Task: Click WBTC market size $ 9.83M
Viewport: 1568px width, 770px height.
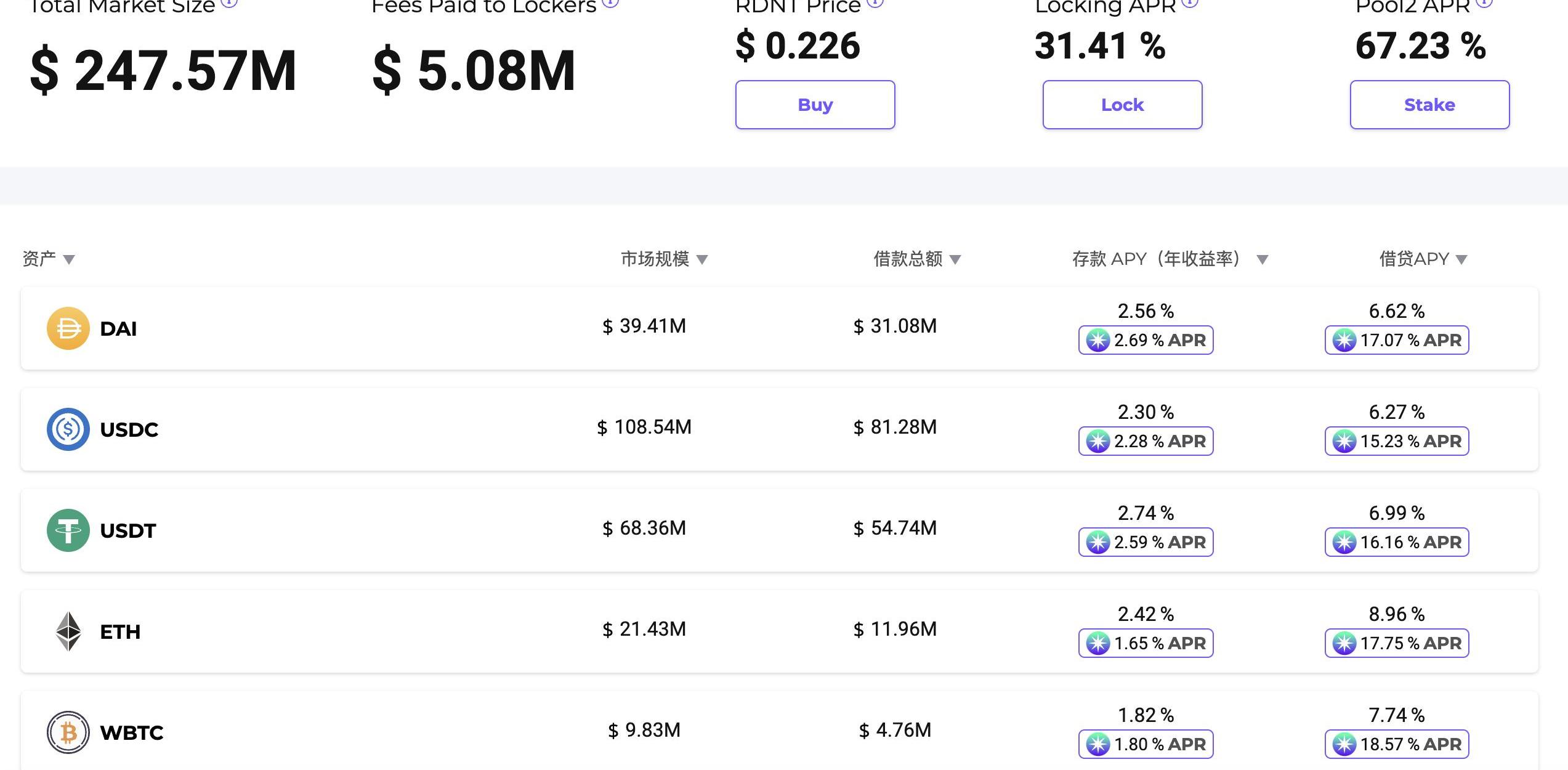Action: (x=644, y=730)
